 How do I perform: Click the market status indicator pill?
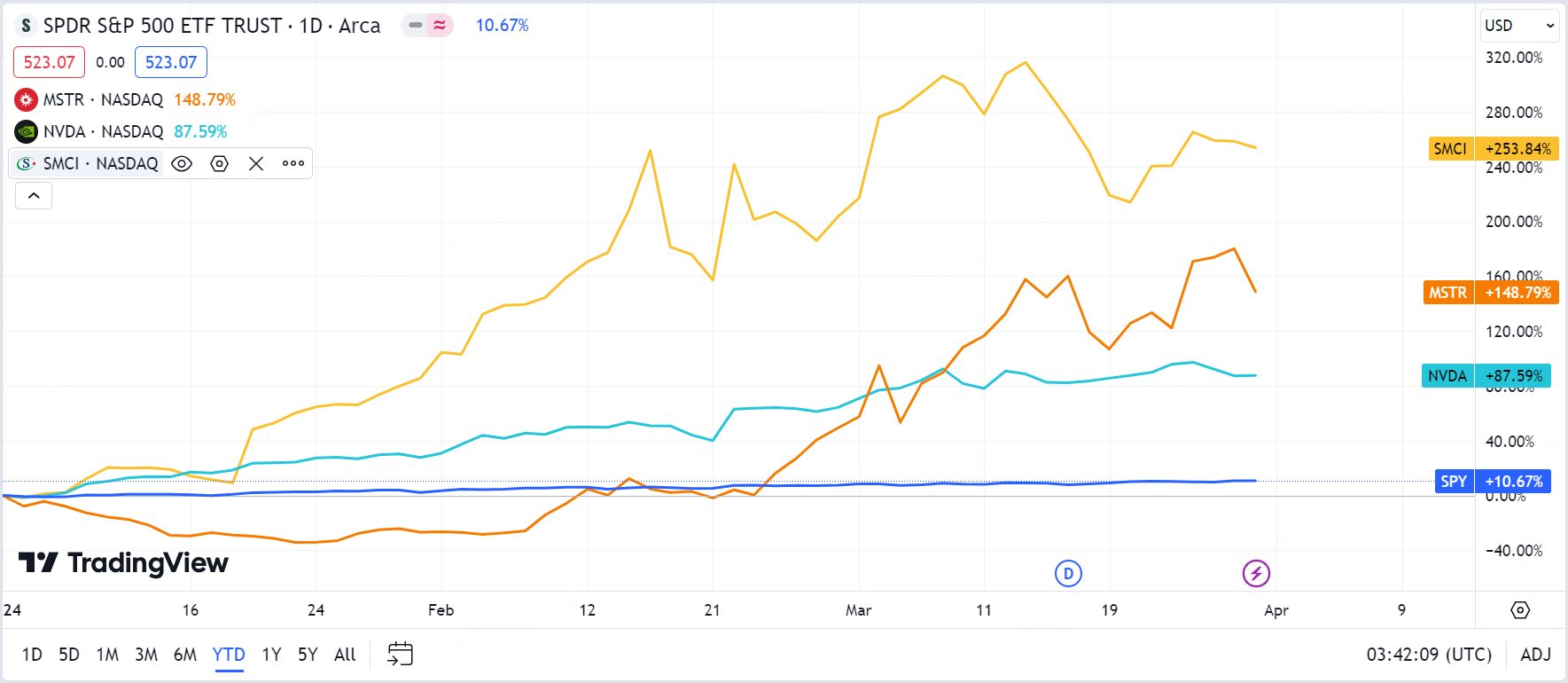click(427, 26)
